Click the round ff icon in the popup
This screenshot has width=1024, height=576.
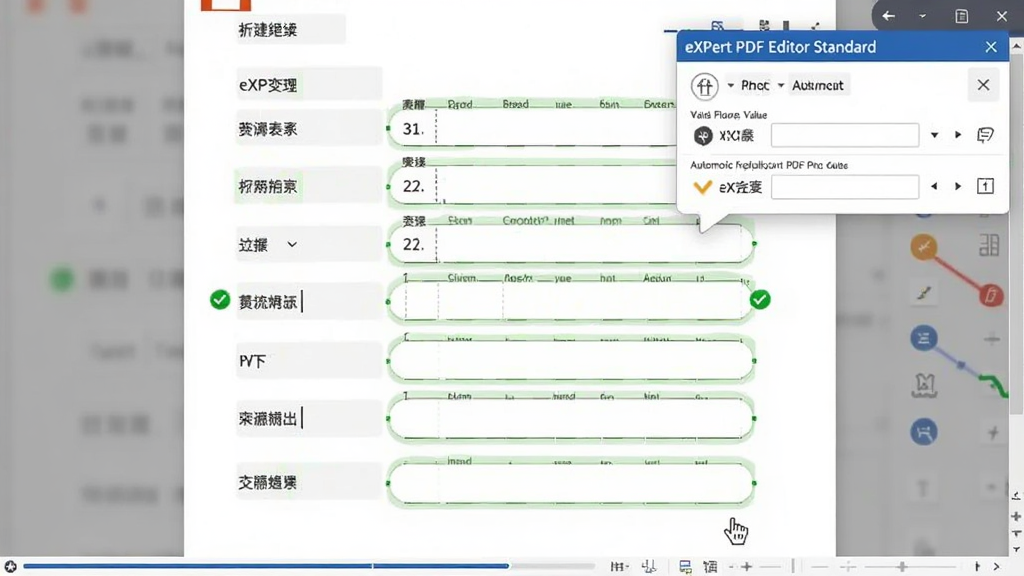[x=704, y=86]
